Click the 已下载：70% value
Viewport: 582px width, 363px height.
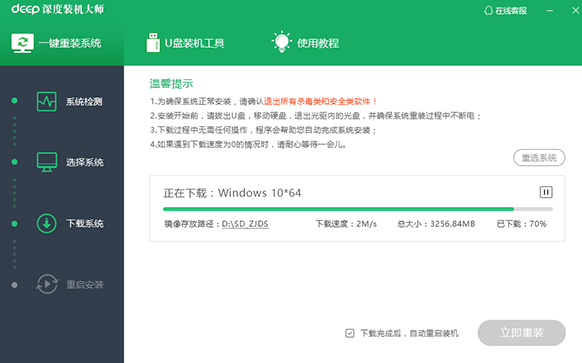(x=521, y=224)
